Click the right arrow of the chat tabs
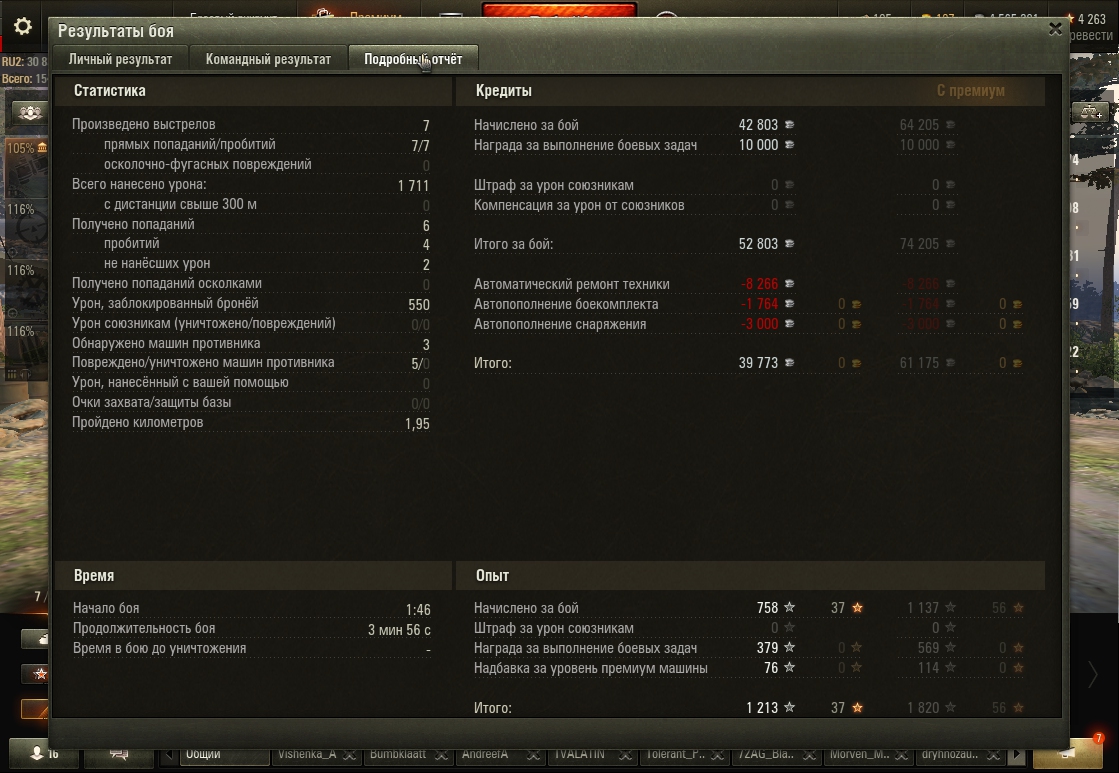The height and width of the screenshot is (773, 1119). [1017, 754]
